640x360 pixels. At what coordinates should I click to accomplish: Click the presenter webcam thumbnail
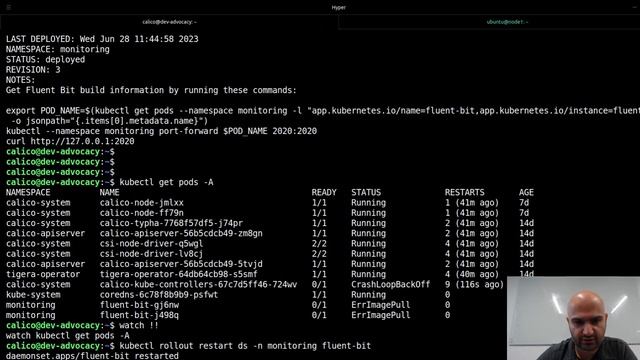pos(573,318)
